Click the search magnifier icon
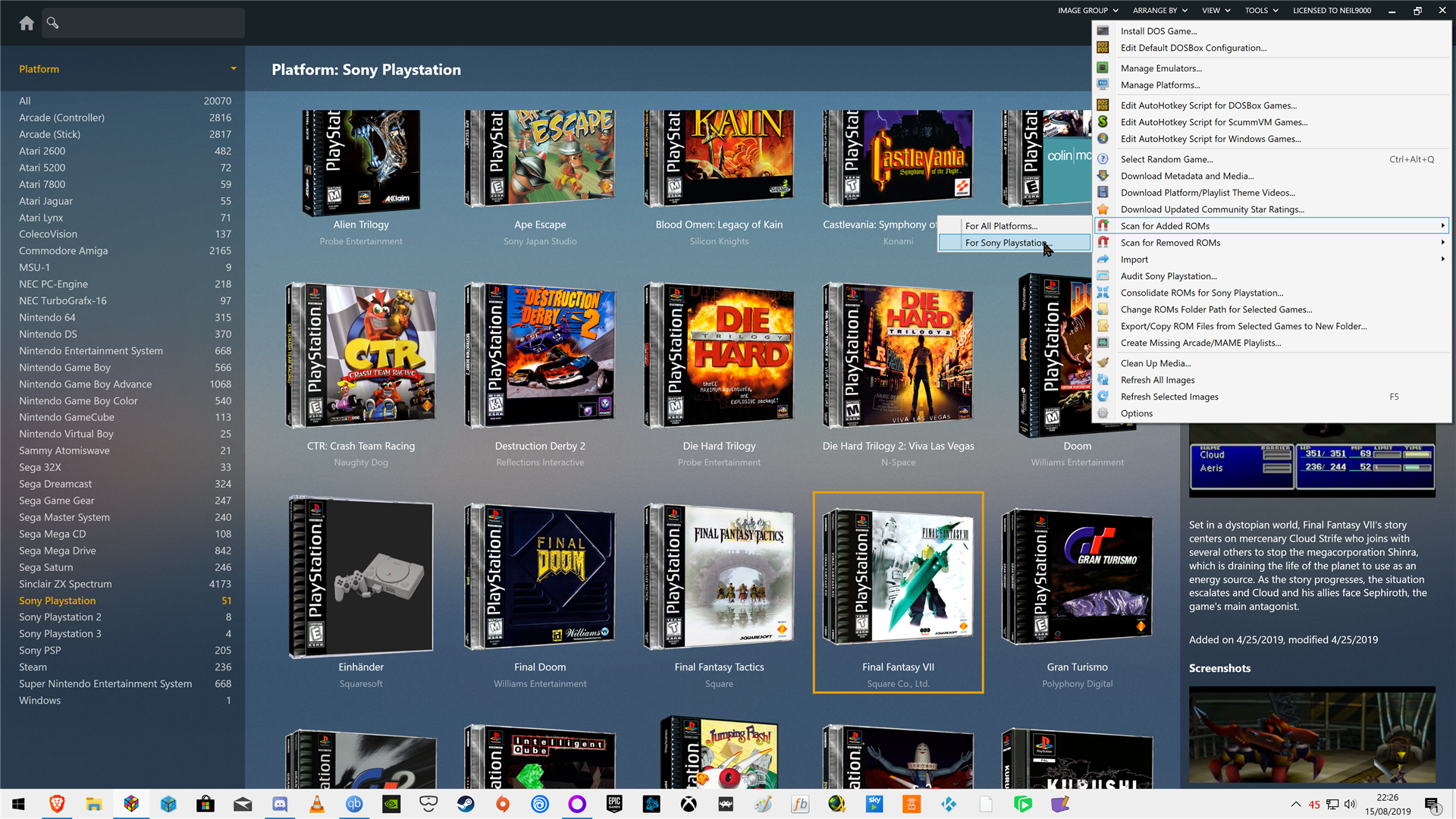 pyautogui.click(x=52, y=23)
